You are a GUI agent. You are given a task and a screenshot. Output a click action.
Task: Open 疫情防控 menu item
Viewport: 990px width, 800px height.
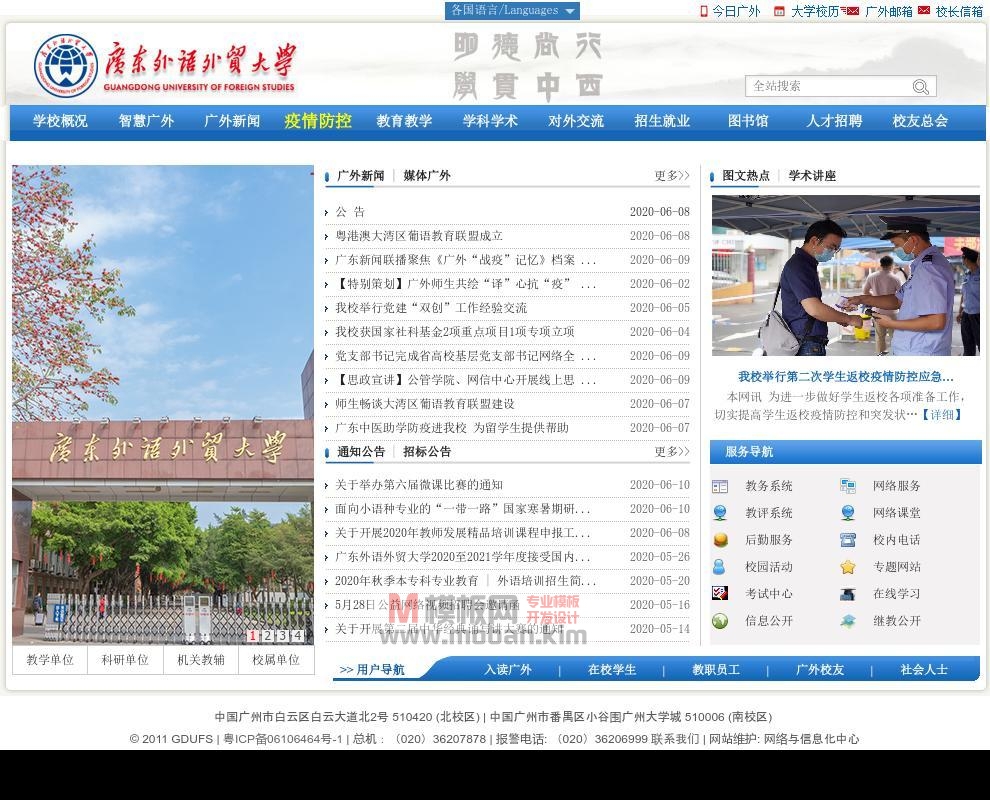tap(318, 121)
